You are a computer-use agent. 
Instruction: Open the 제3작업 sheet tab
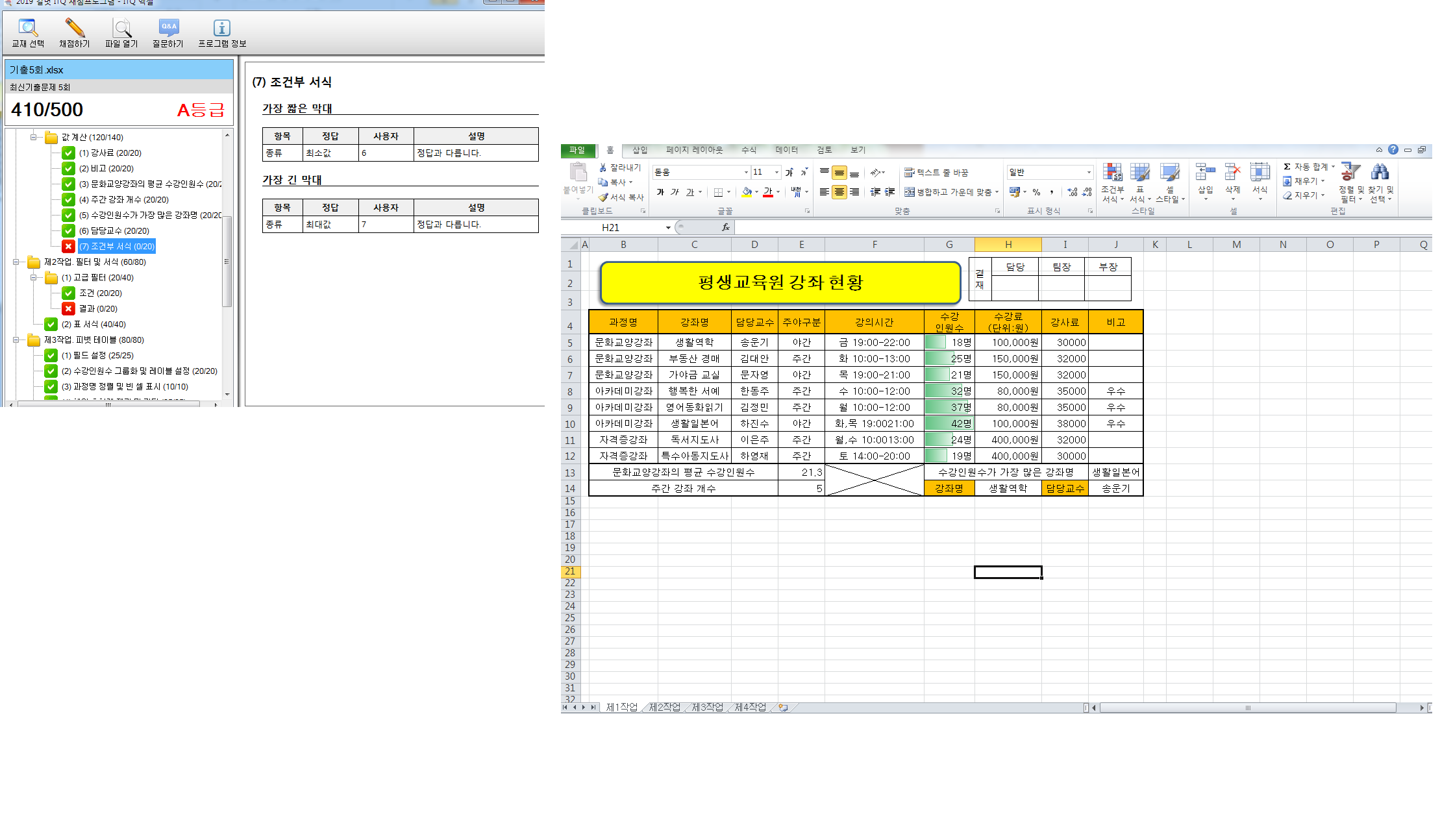pos(707,707)
